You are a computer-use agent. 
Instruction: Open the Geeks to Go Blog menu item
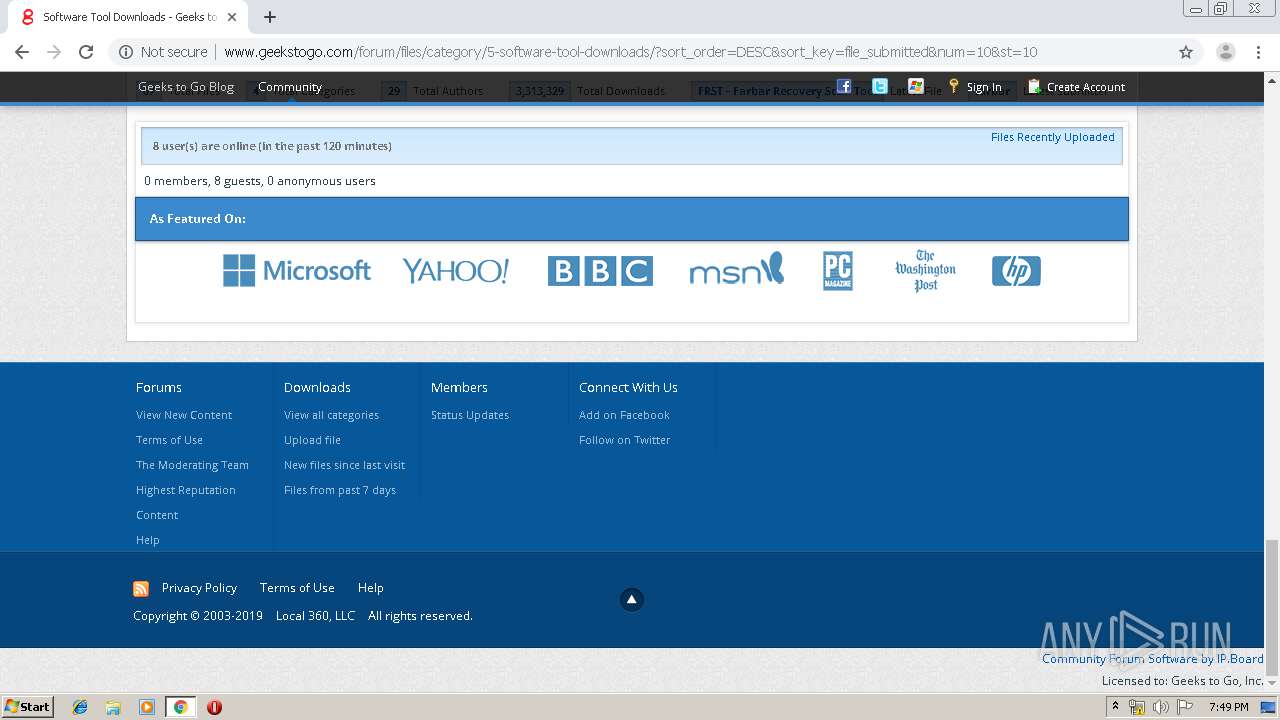pos(186,87)
